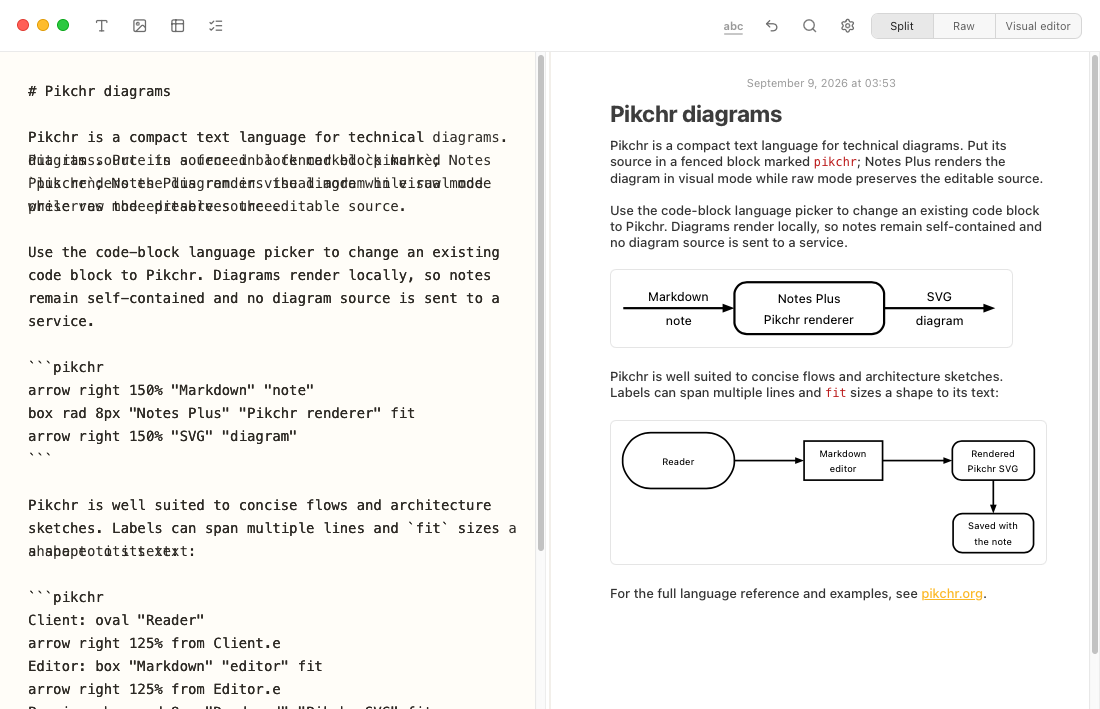Click raw line 'arrow right 125% from Client.e'

[x=154, y=644]
